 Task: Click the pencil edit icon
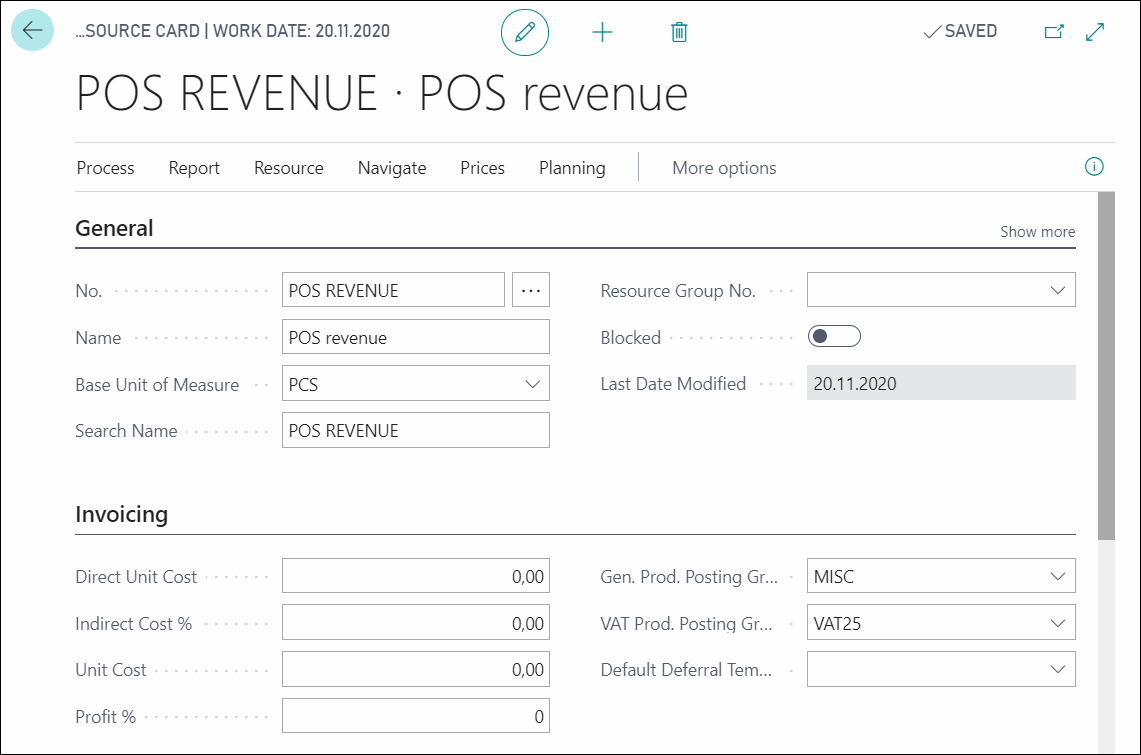coord(525,32)
